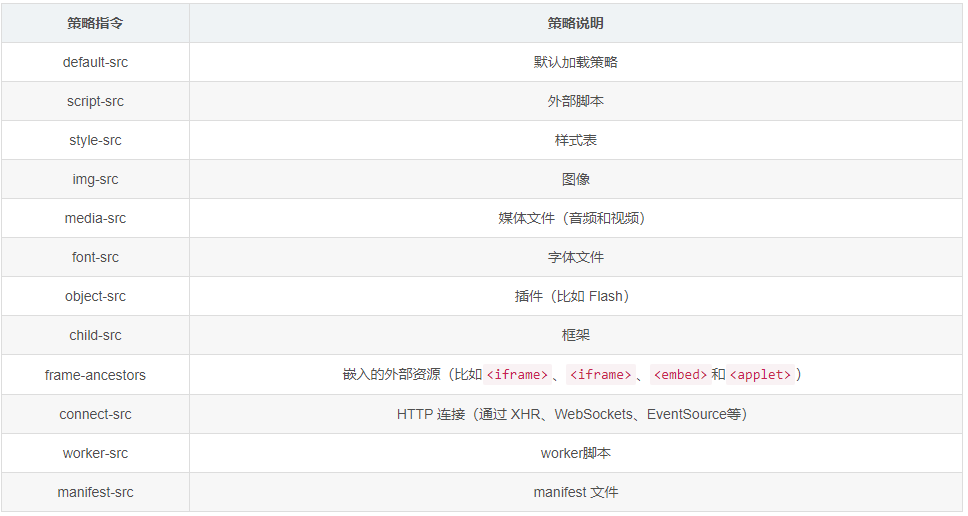
Task: Click the 样式表 description
Action: click(575, 140)
